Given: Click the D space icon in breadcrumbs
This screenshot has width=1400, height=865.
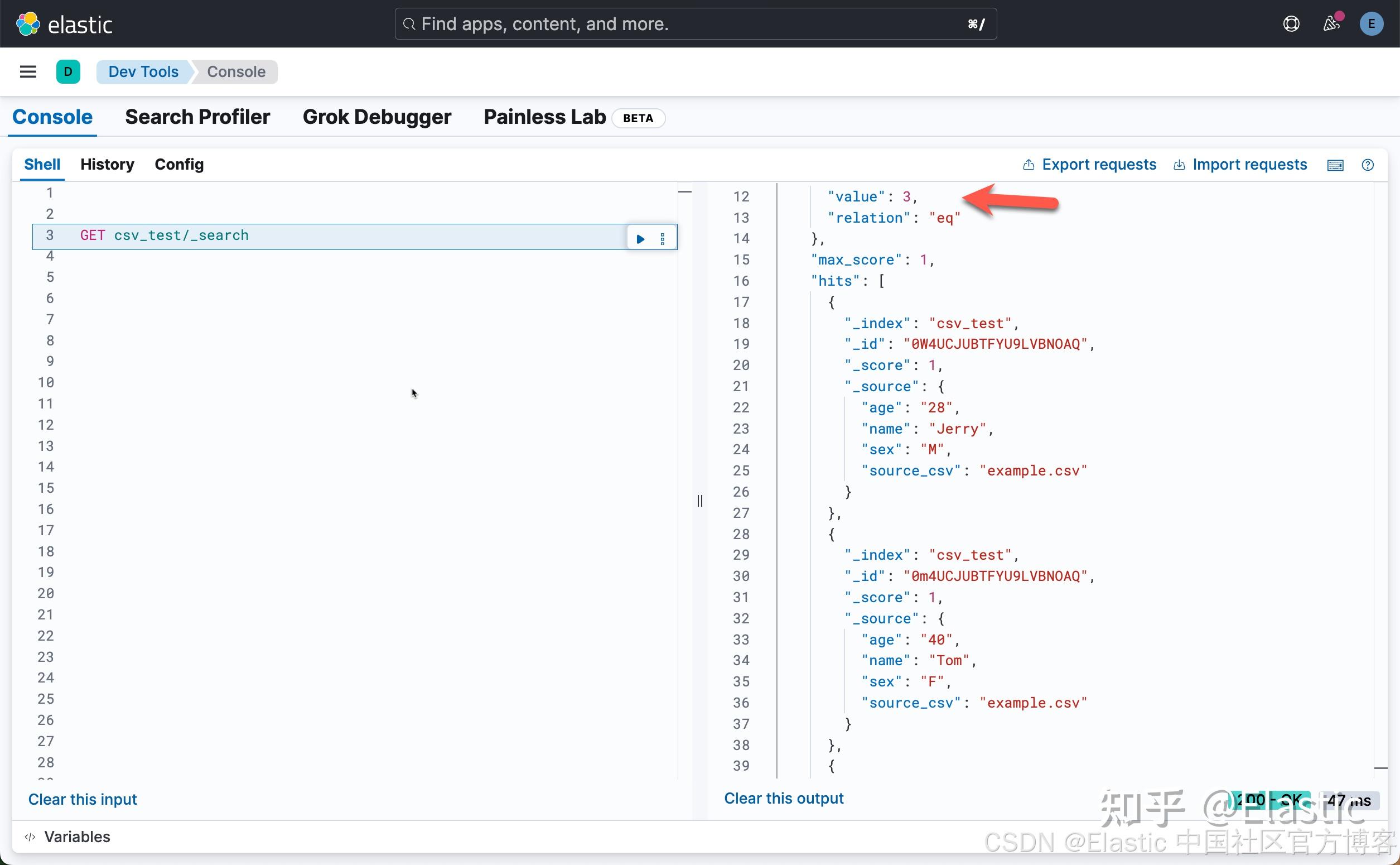Looking at the screenshot, I should (68, 71).
